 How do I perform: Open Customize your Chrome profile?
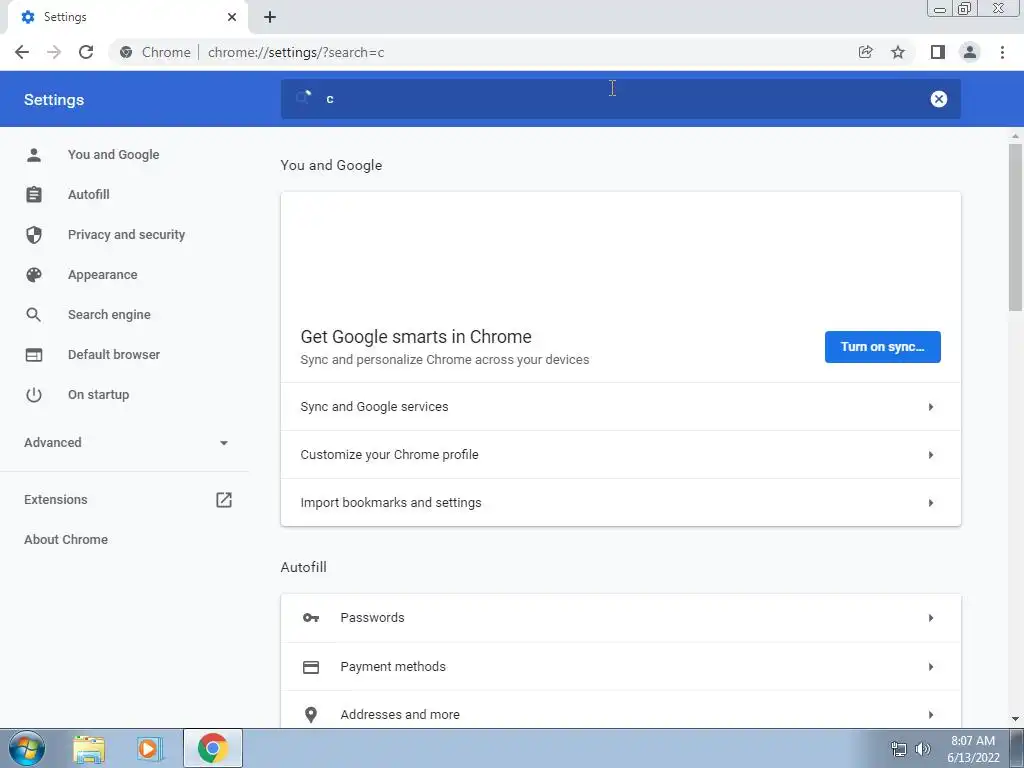[x=620, y=455]
